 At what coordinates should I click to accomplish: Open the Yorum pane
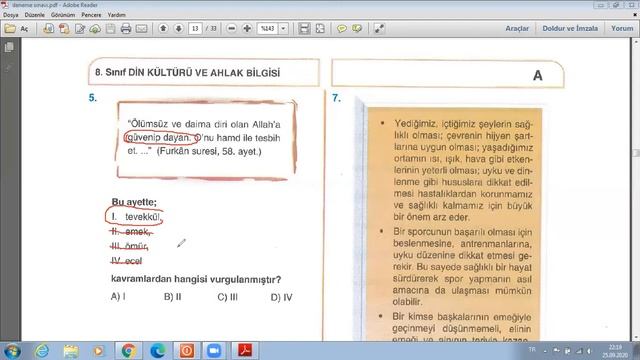coord(622,29)
